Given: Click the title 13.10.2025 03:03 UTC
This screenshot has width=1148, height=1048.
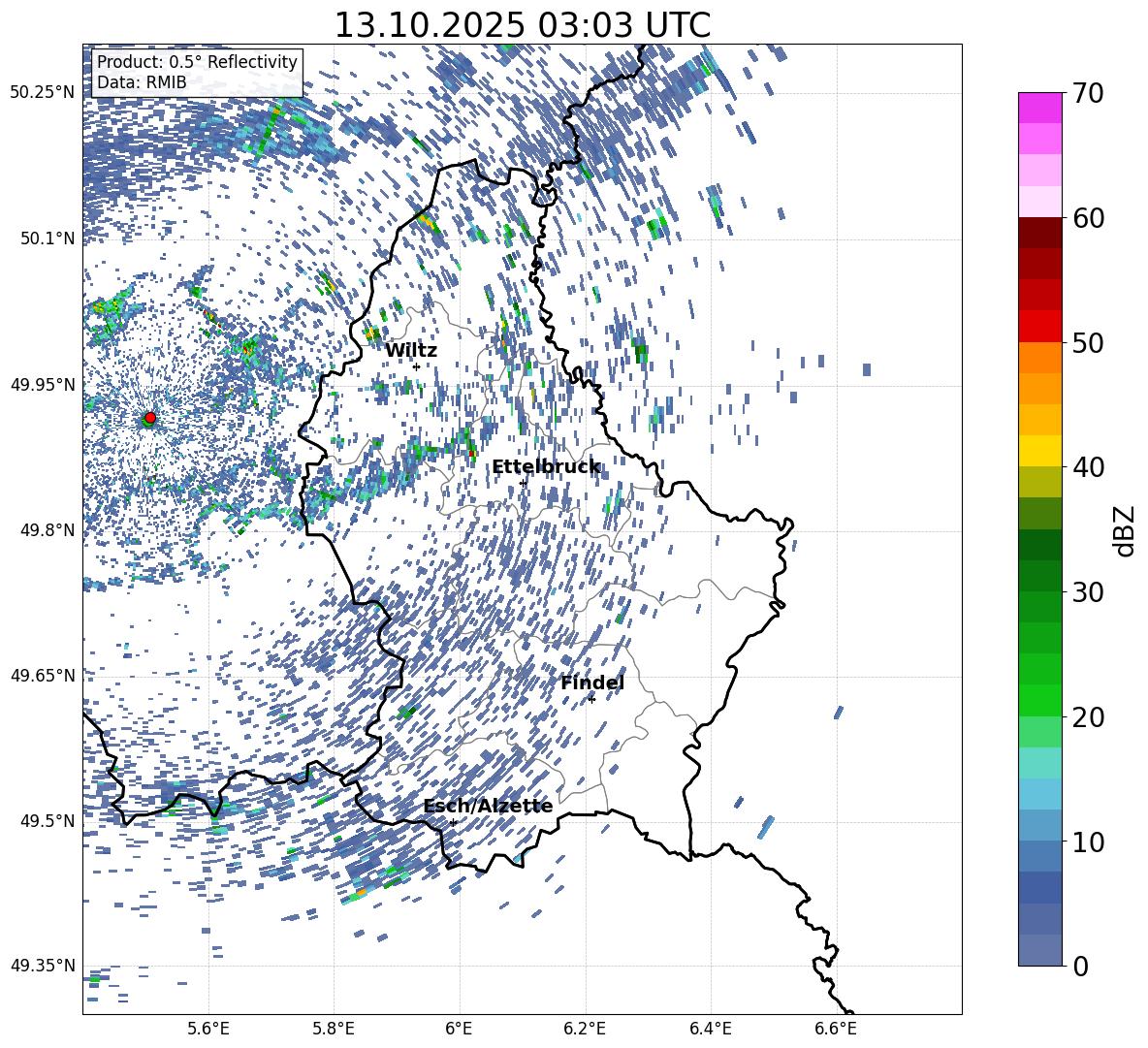Looking at the screenshot, I should [522, 25].
